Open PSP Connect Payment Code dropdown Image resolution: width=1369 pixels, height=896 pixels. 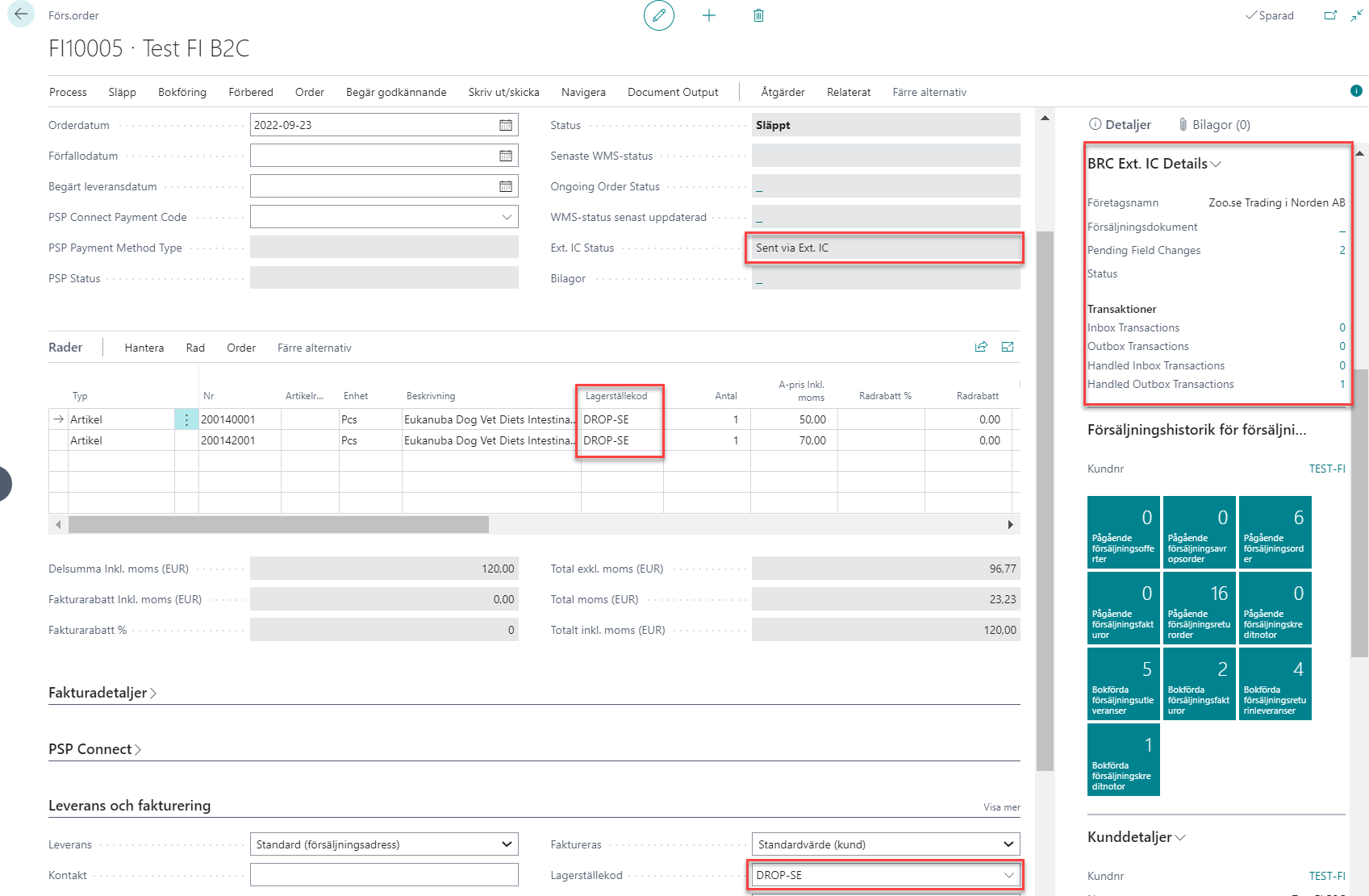(507, 217)
